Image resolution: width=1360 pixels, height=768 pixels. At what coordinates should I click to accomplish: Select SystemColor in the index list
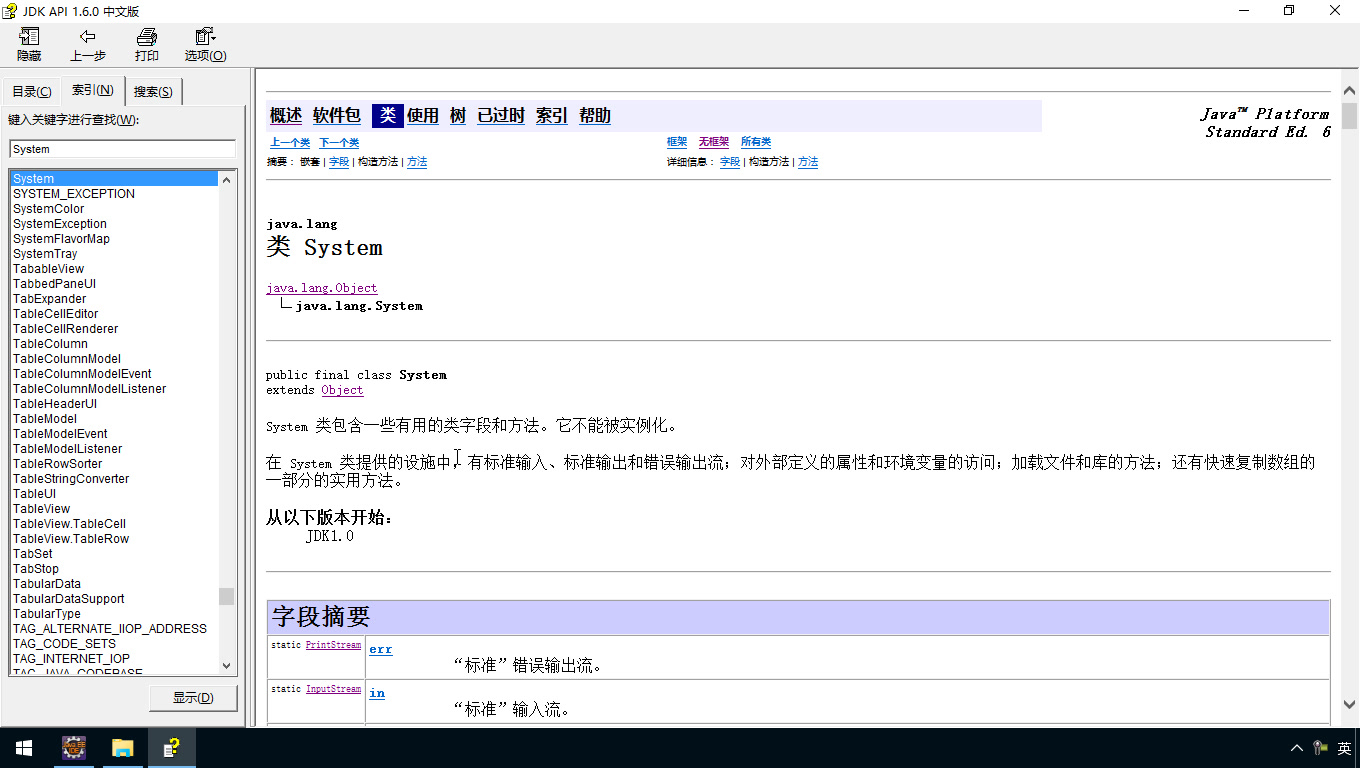click(49, 209)
